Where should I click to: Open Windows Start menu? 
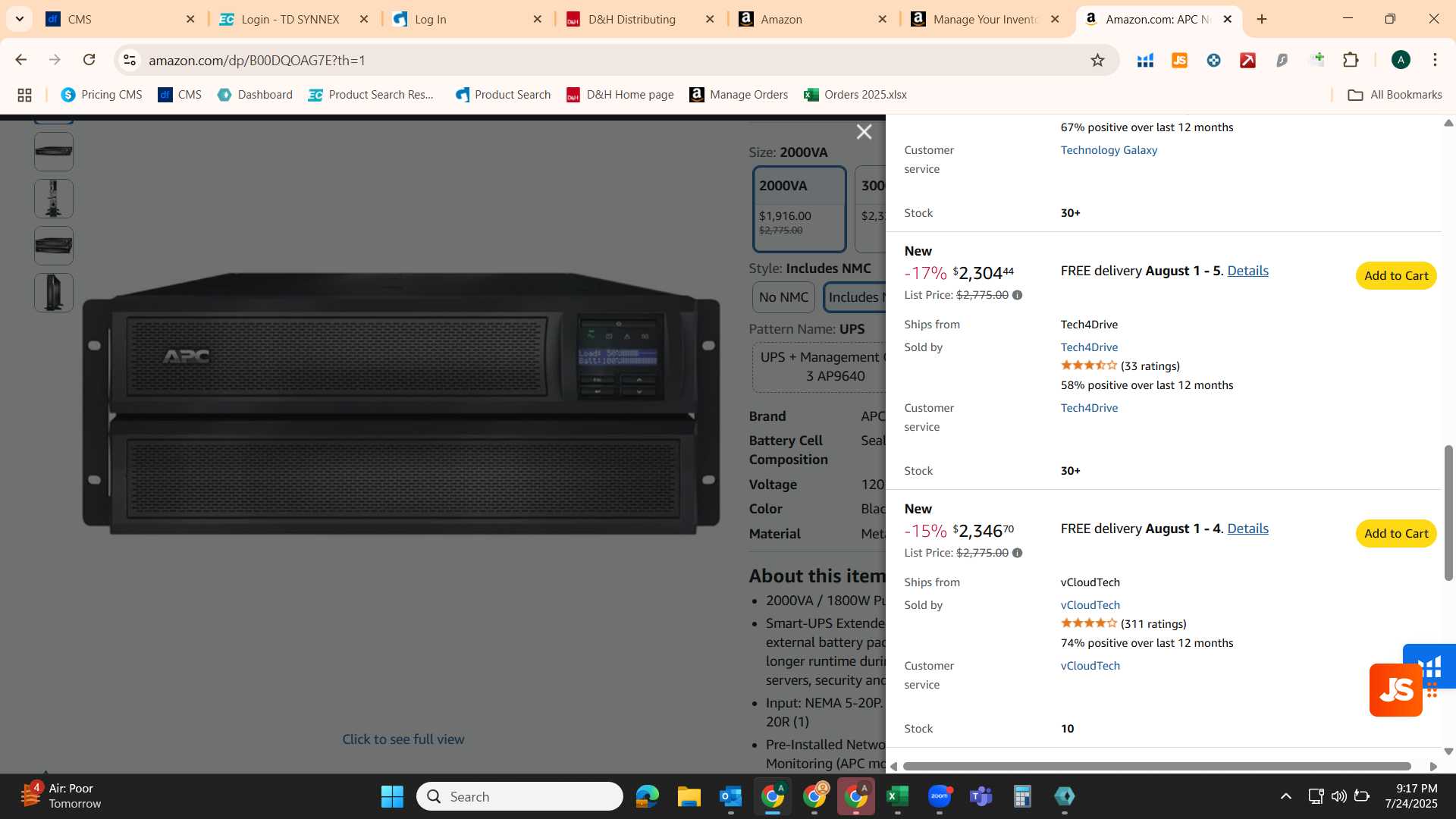392,796
